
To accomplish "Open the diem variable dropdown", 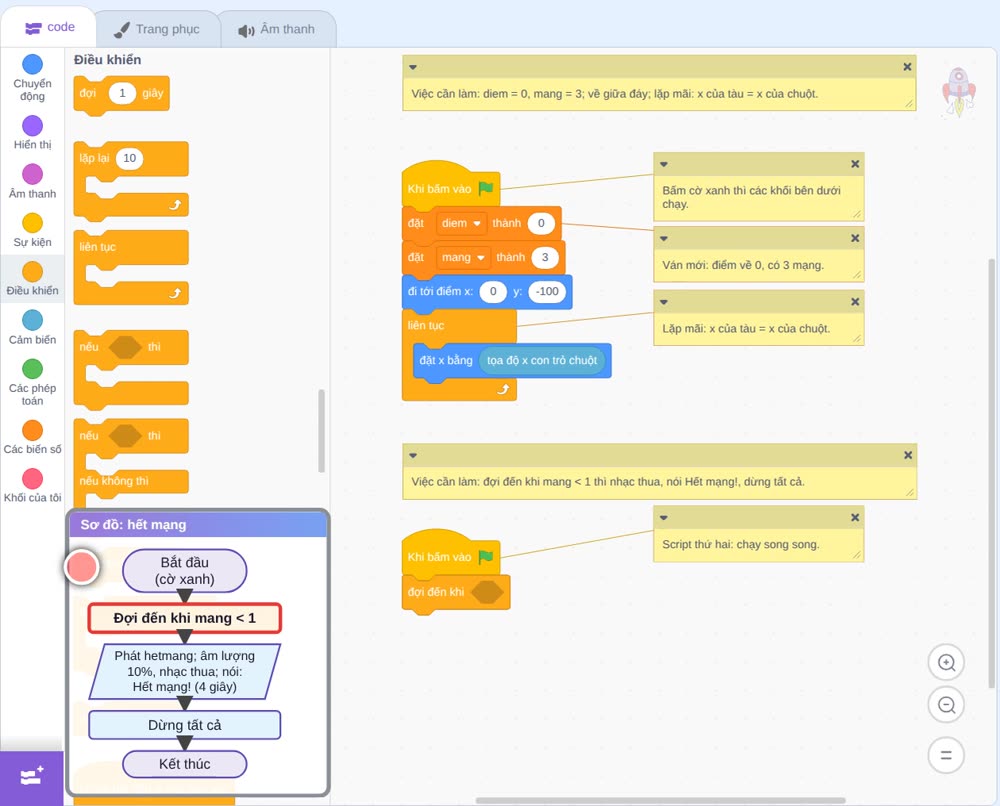I will point(462,223).
